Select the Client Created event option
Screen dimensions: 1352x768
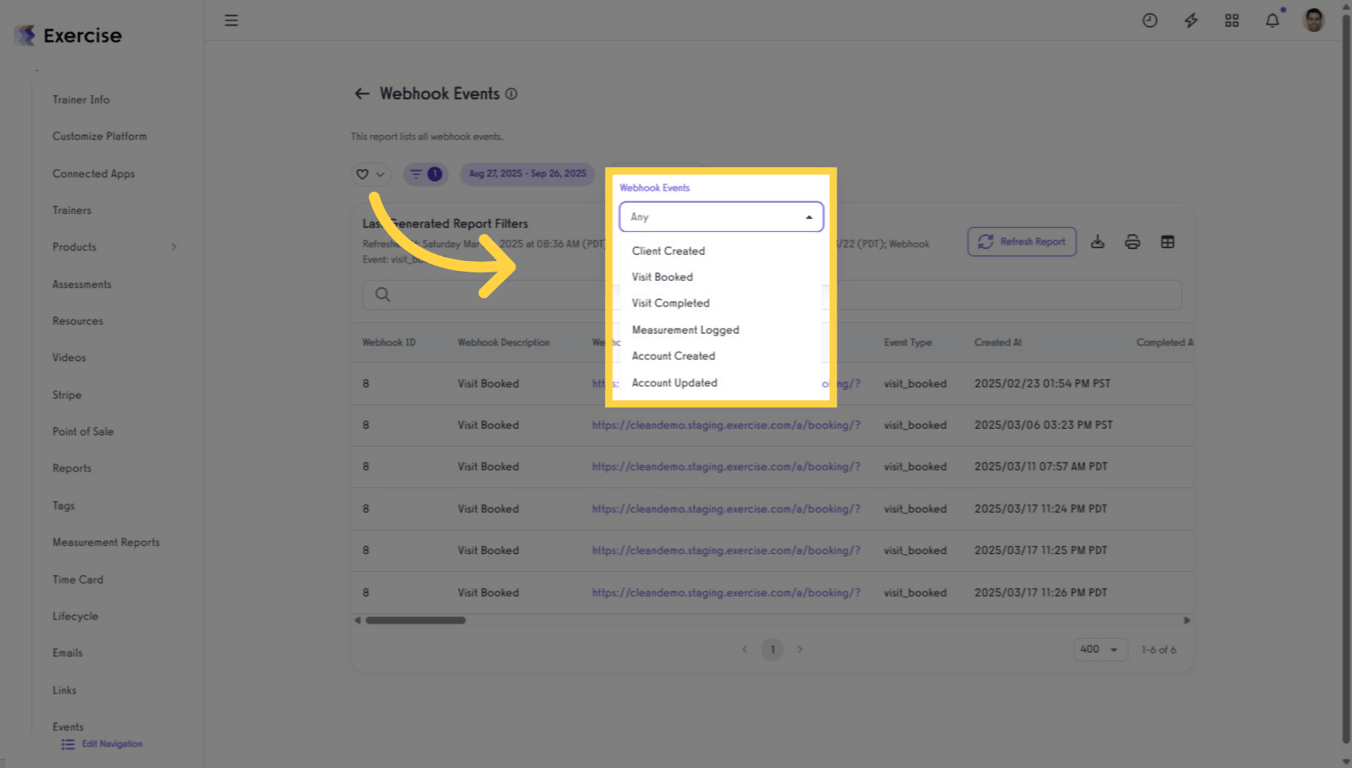pos(668,250)
